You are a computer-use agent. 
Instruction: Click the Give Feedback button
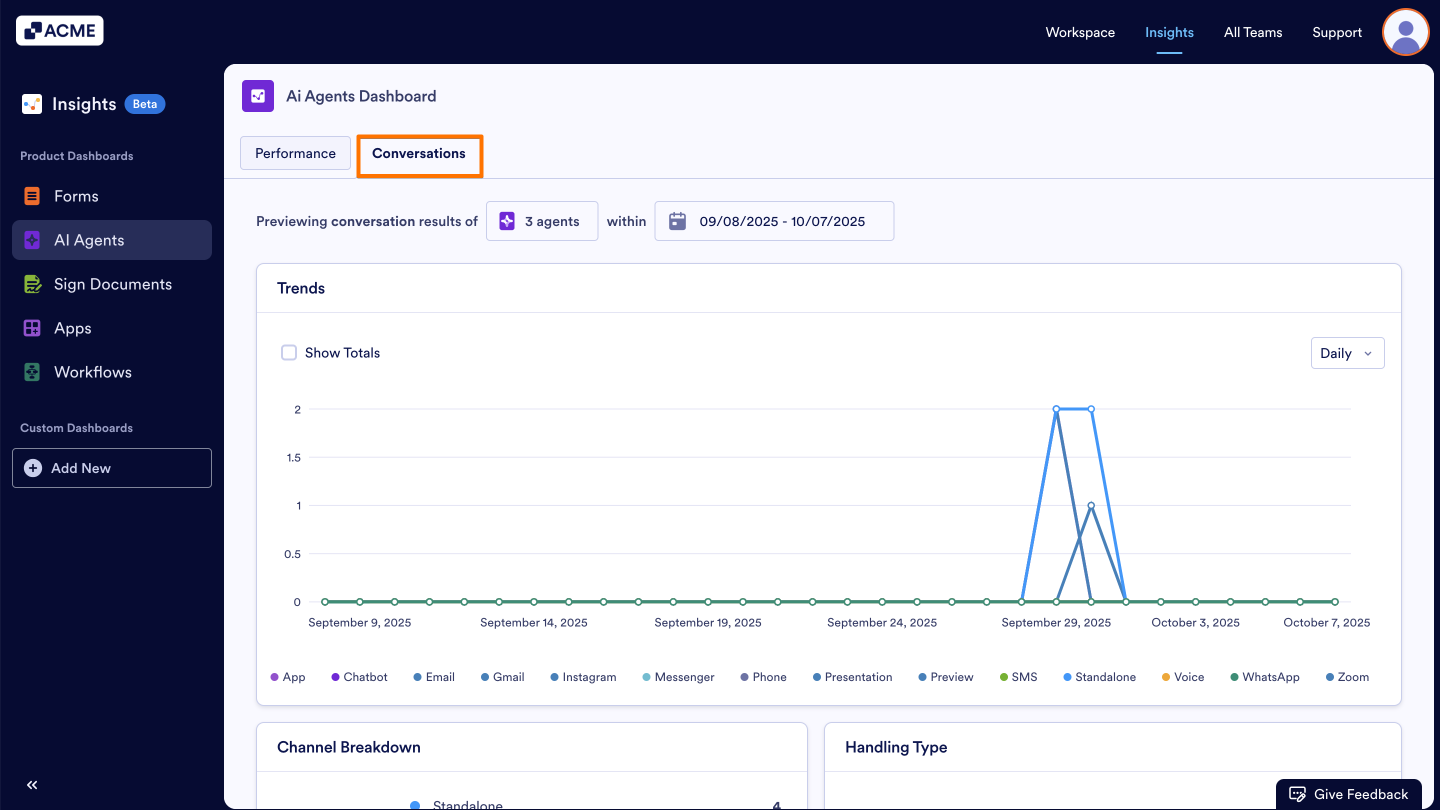tap(1349, 793)
